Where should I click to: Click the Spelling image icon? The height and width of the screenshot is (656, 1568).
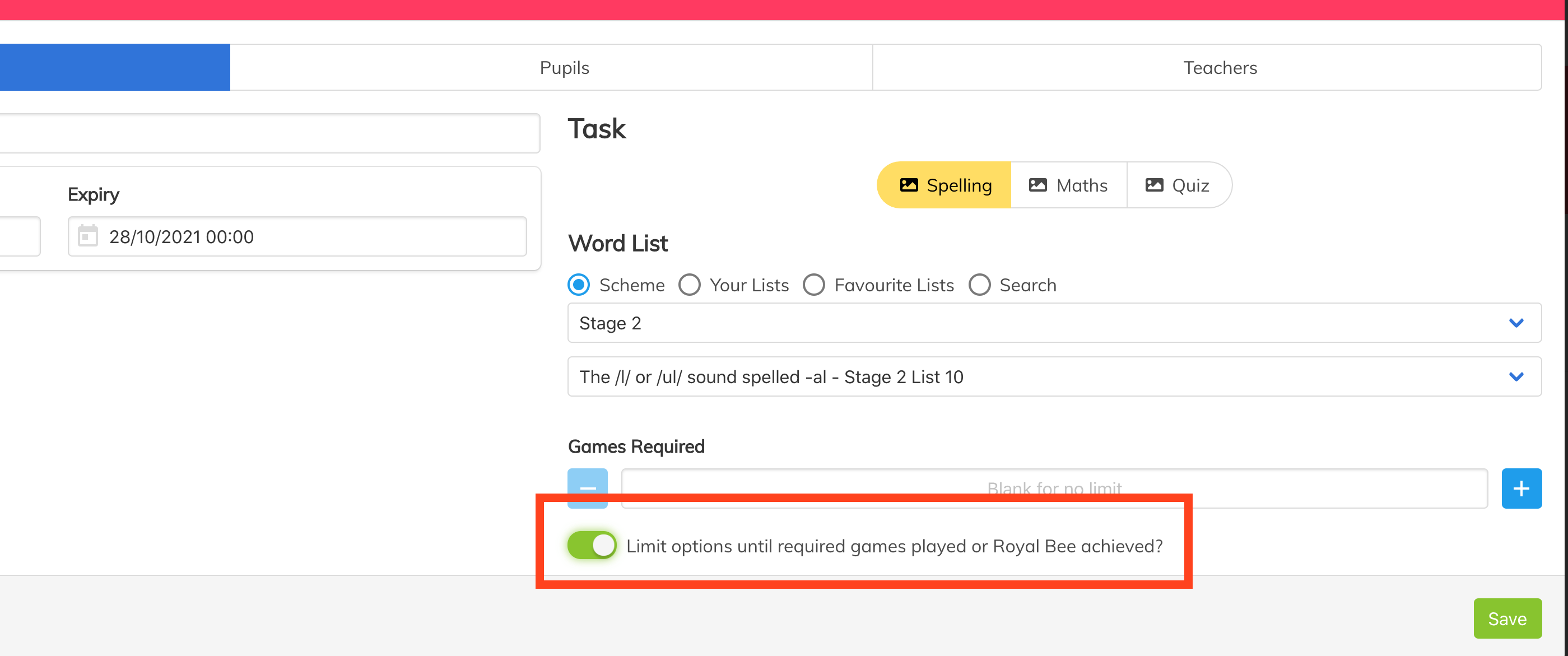tap(908, 185)
